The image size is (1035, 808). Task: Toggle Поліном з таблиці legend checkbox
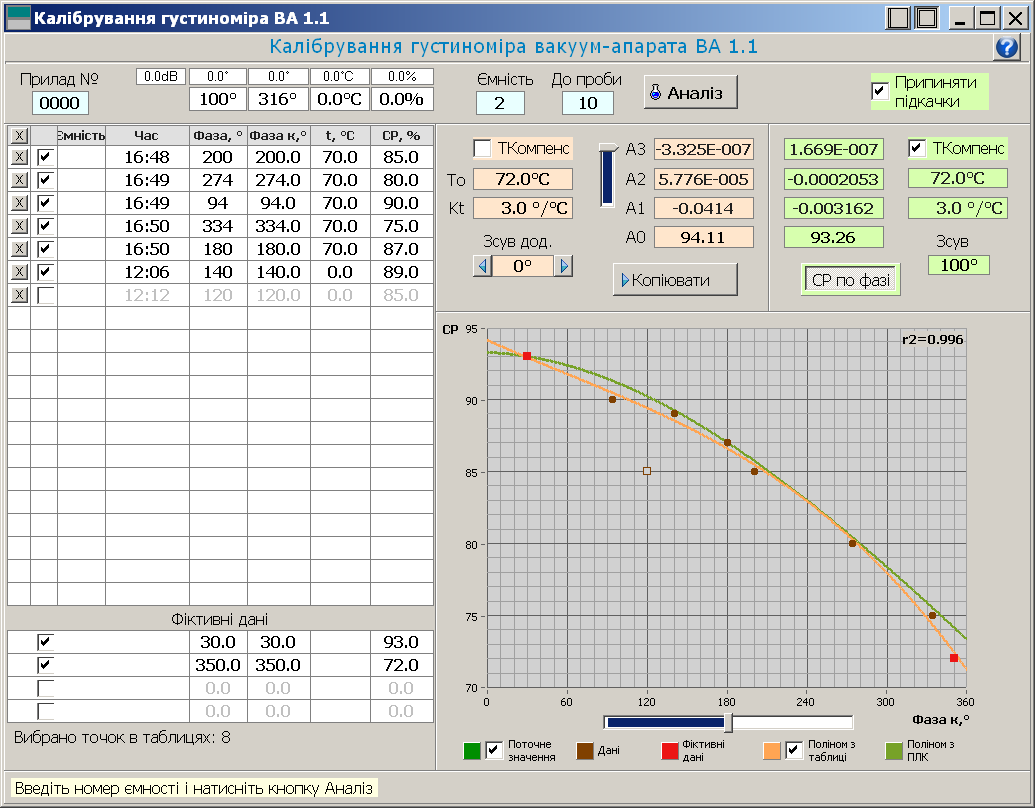click(x=794, y=751)
